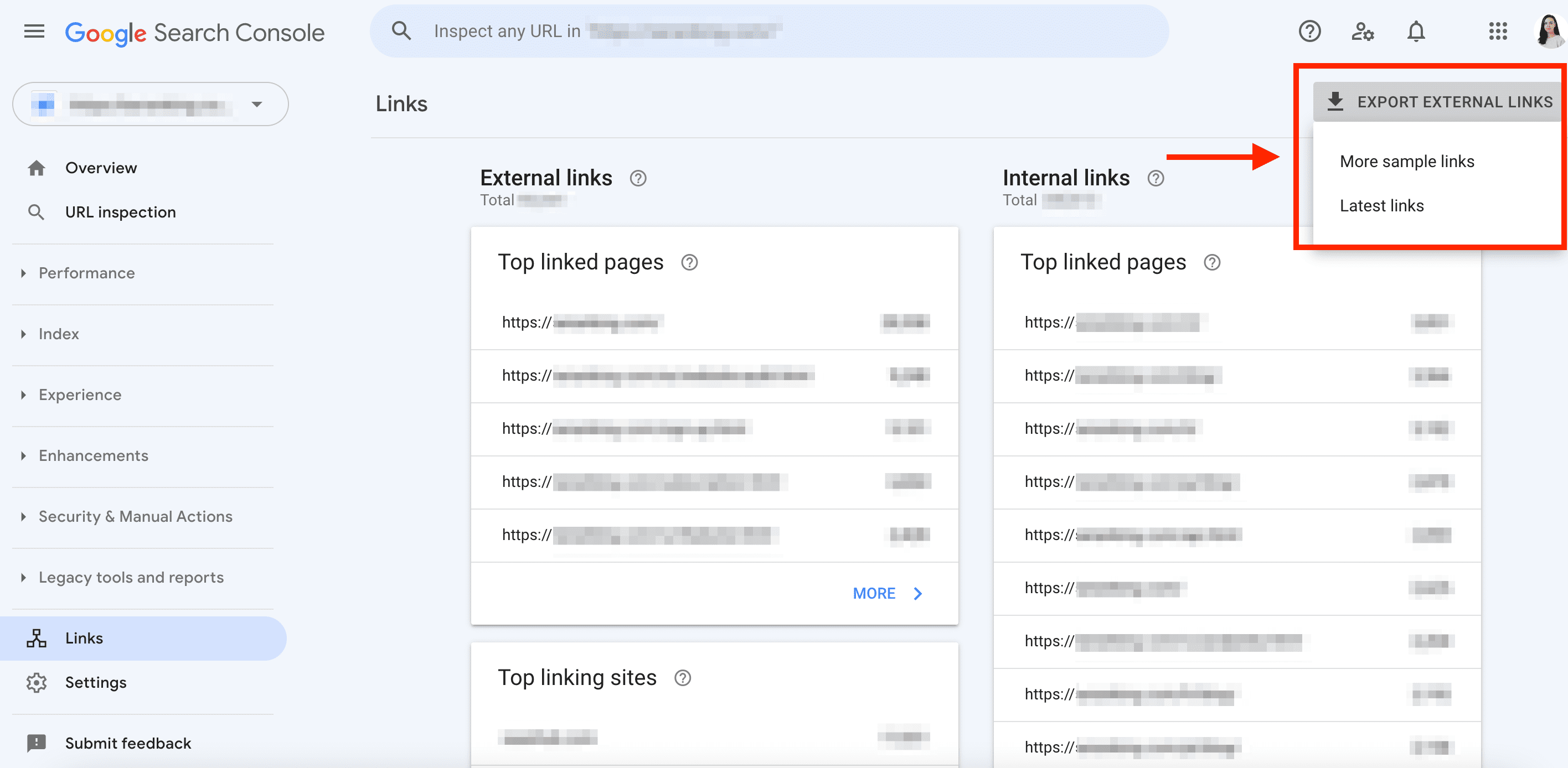Click the Google Search Console logo

[195, 32]
